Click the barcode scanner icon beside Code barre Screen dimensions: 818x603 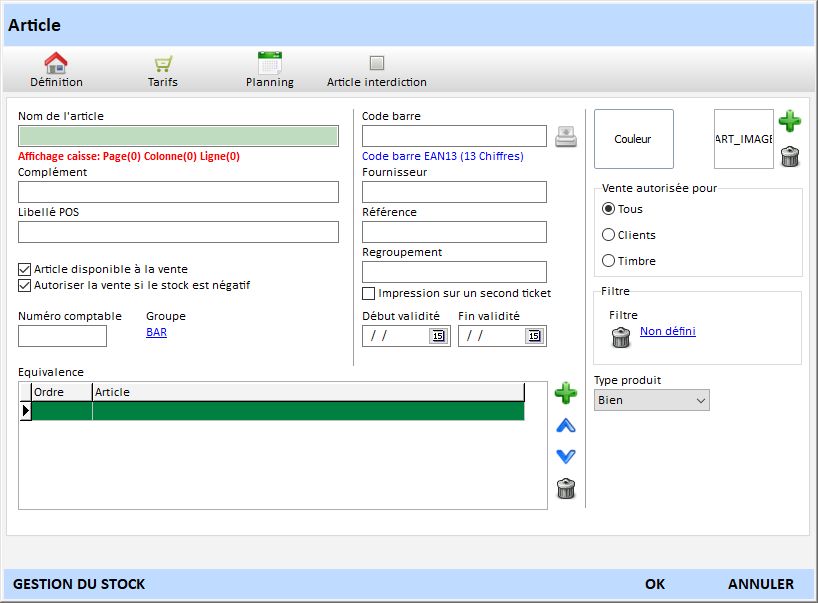coord(566,137)
